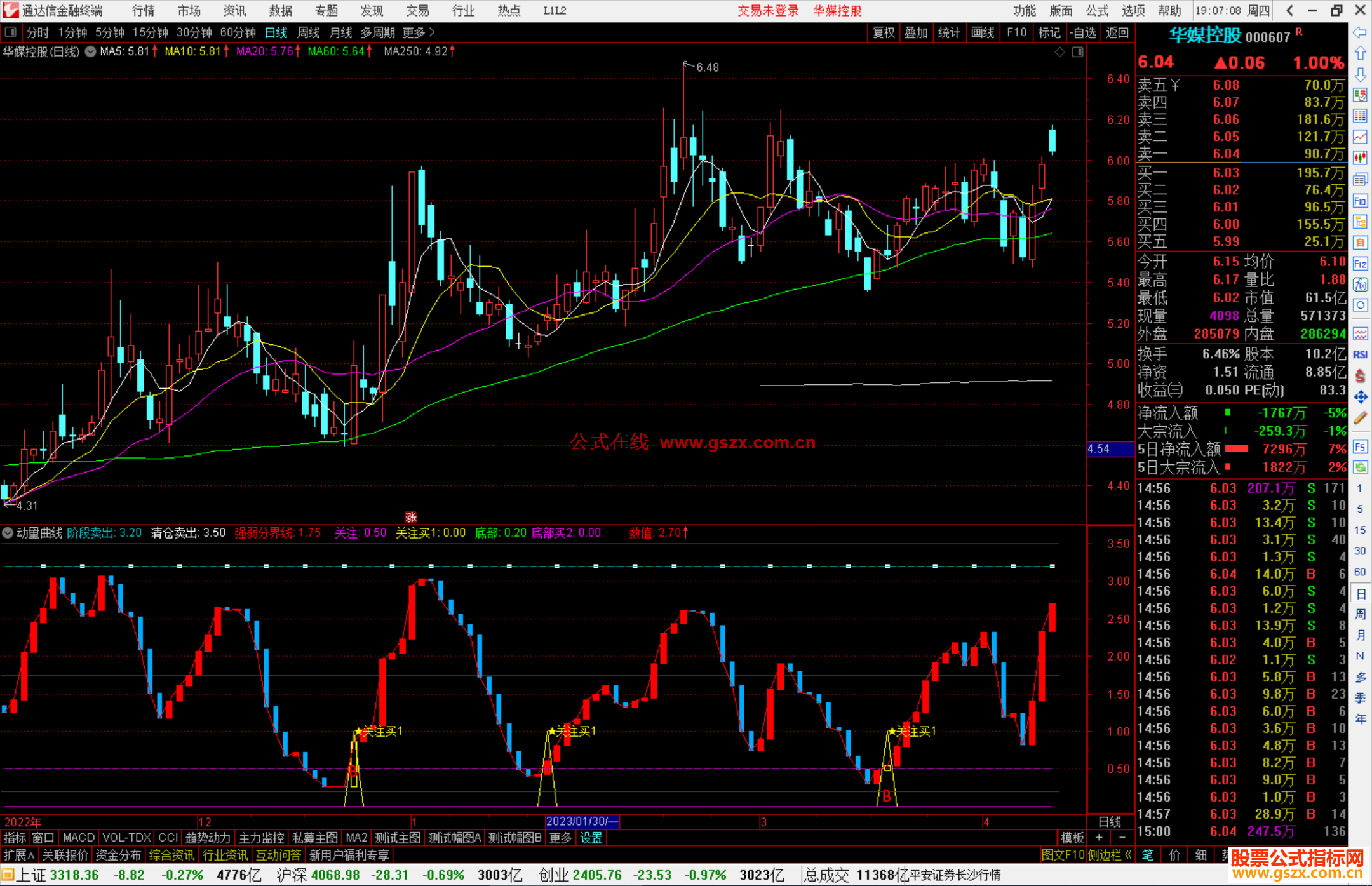Select the pencil drawing tool icon
1372x886 pixels.
1360,418
